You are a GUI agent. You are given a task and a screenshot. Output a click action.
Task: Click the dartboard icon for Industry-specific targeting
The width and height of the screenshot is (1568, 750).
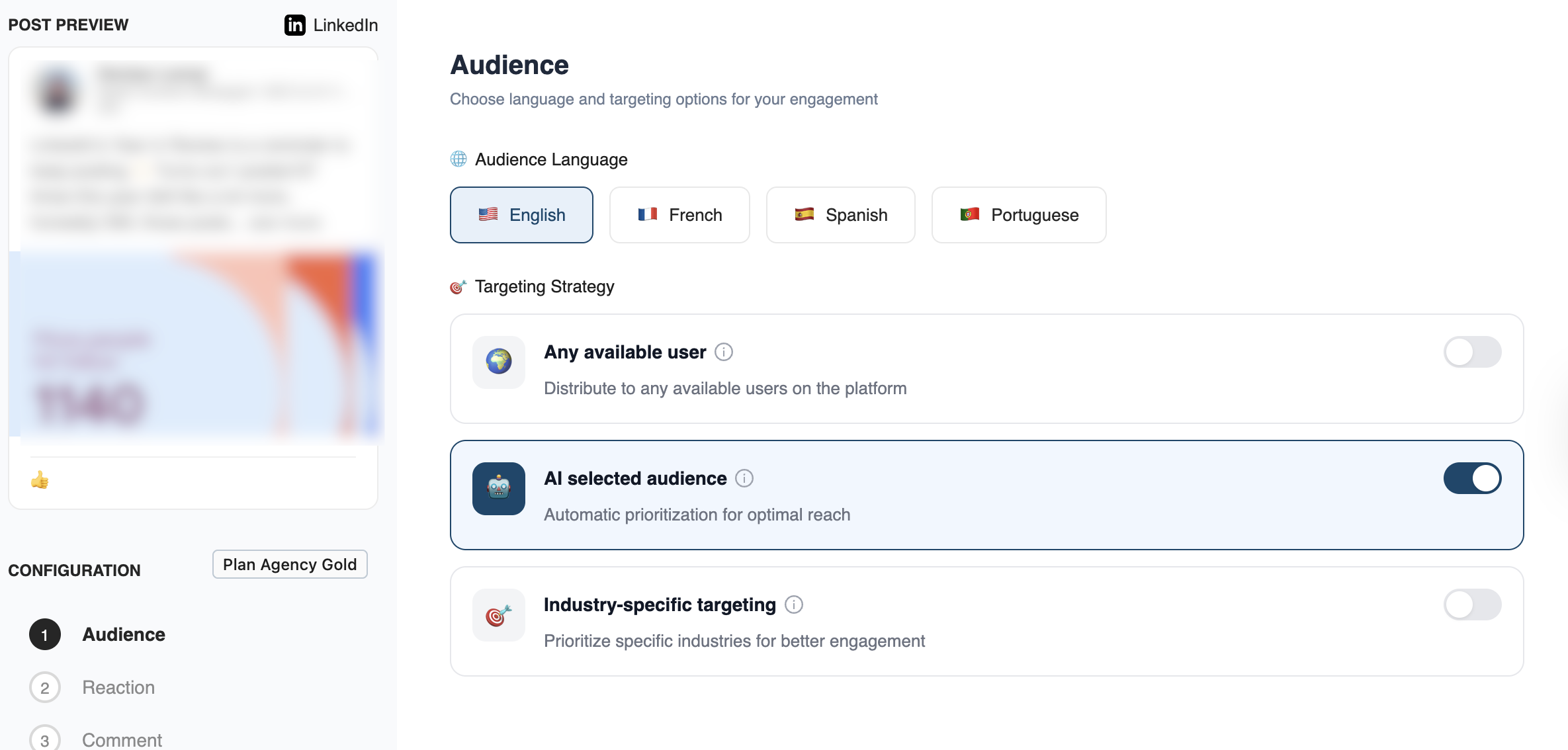point(498,615)
